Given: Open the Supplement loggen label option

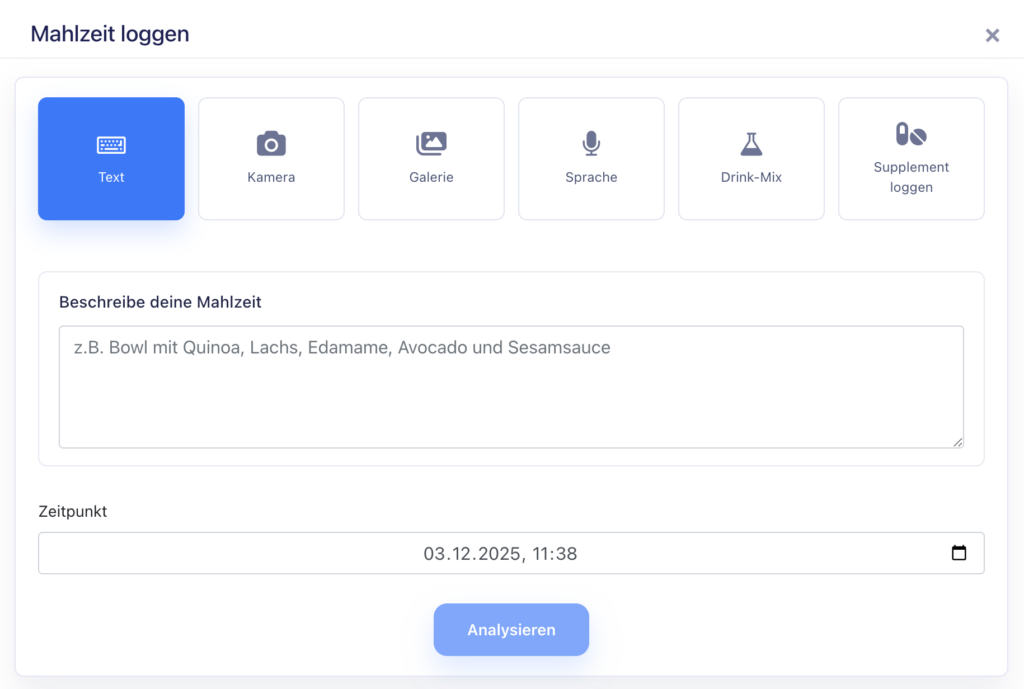Looking at the screenshot, I should 911,177.
